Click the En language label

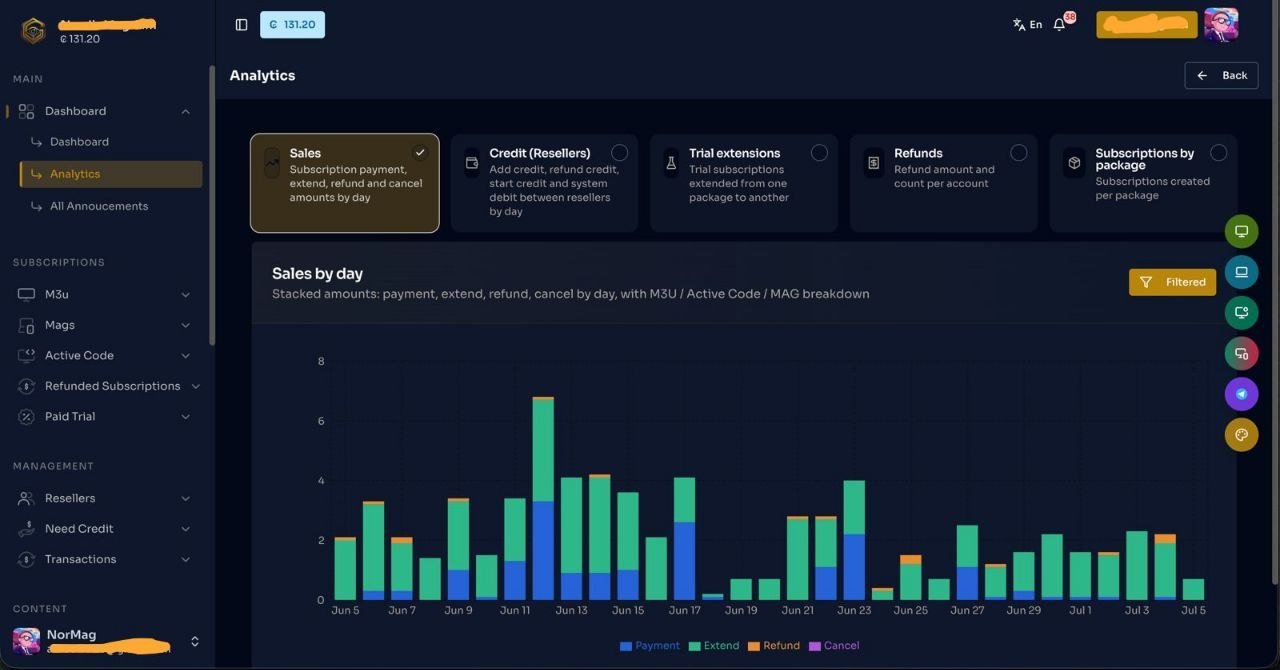click(1036, 25)
